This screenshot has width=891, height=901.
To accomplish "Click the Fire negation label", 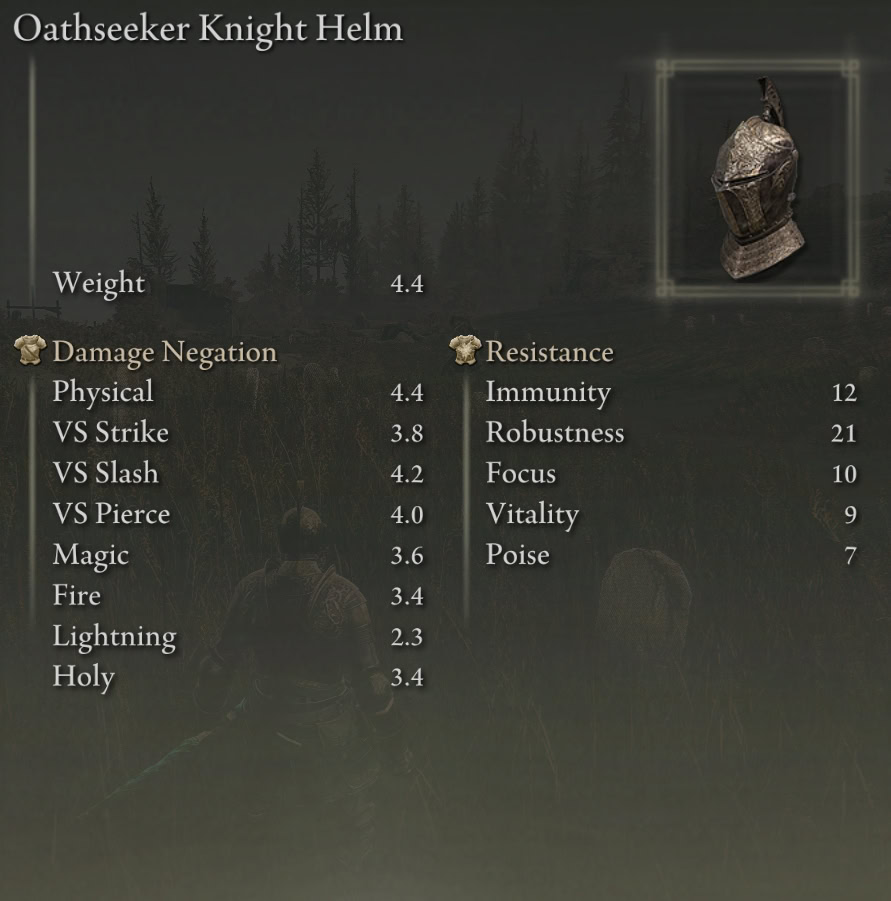I will 76,595.
